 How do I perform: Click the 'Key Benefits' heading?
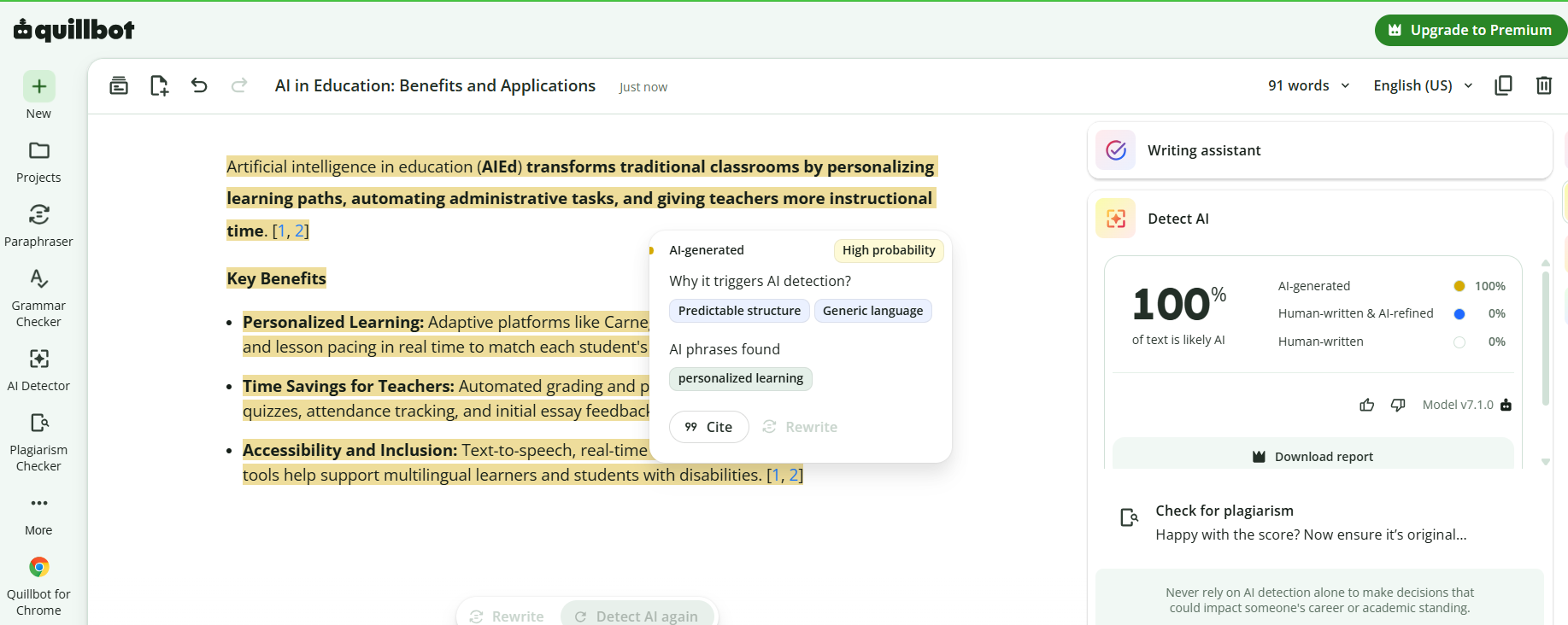276,278
